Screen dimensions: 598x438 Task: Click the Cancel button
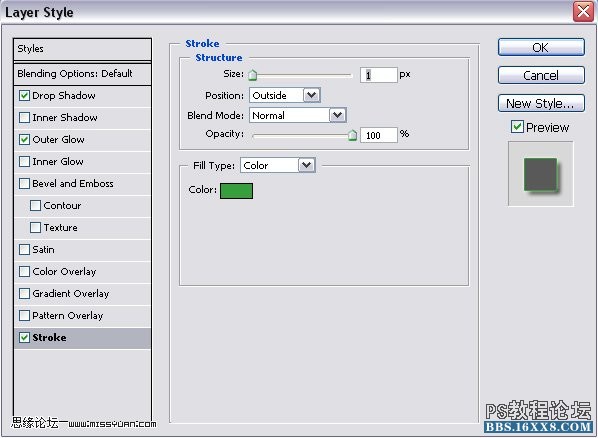(541, 75)
